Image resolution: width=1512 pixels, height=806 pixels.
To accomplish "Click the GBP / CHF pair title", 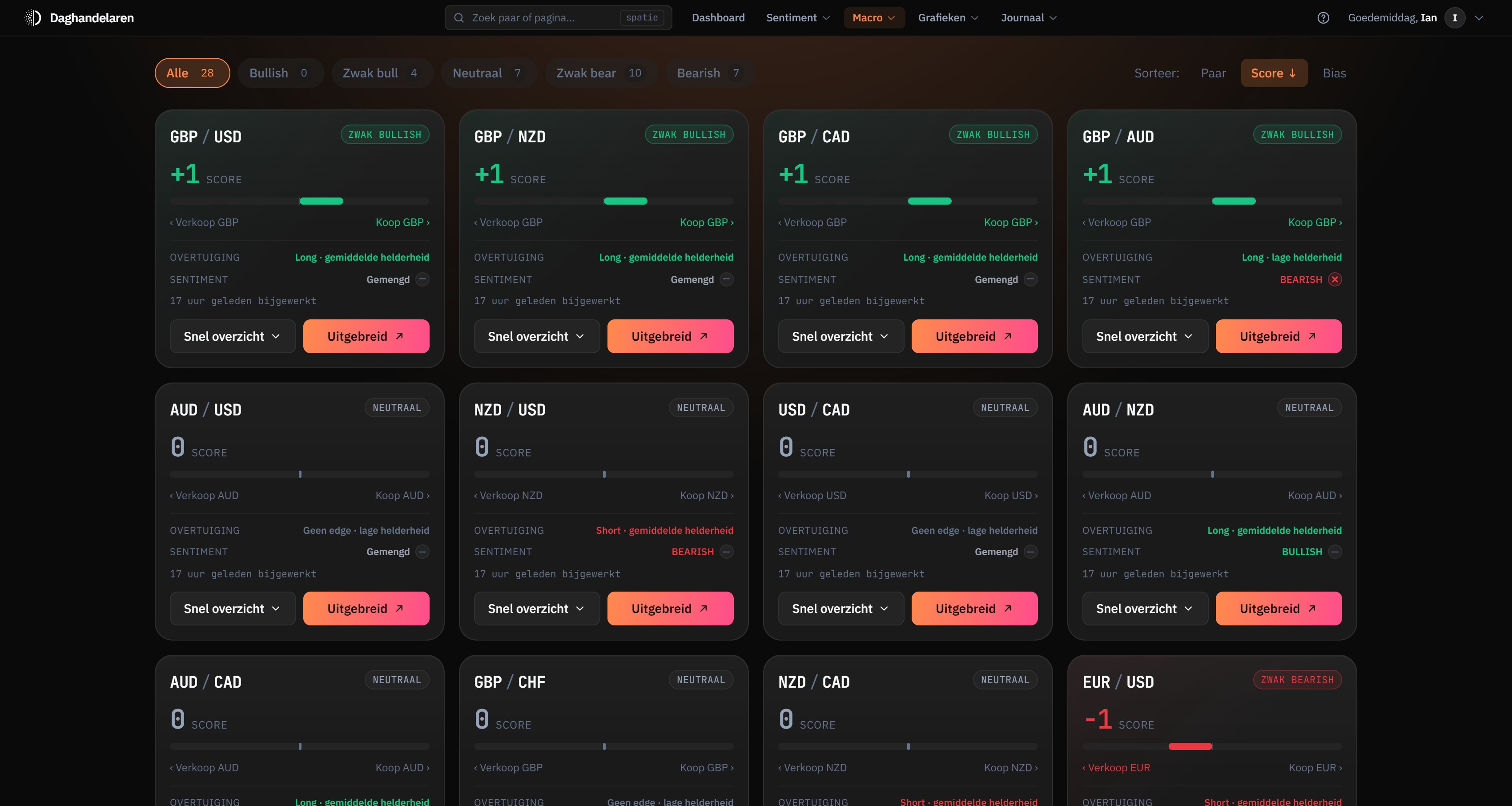I will click(x=510, y=682).
